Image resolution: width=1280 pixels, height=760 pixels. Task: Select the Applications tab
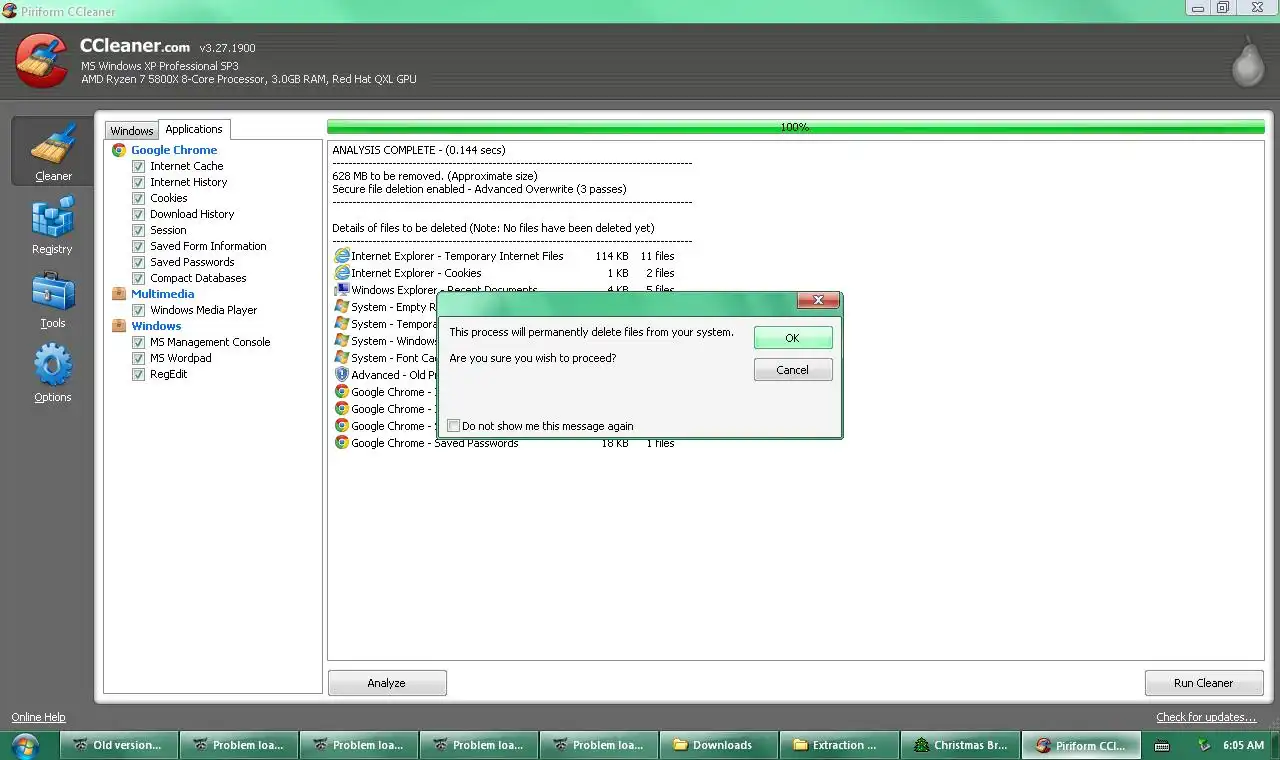pos(194,129)
